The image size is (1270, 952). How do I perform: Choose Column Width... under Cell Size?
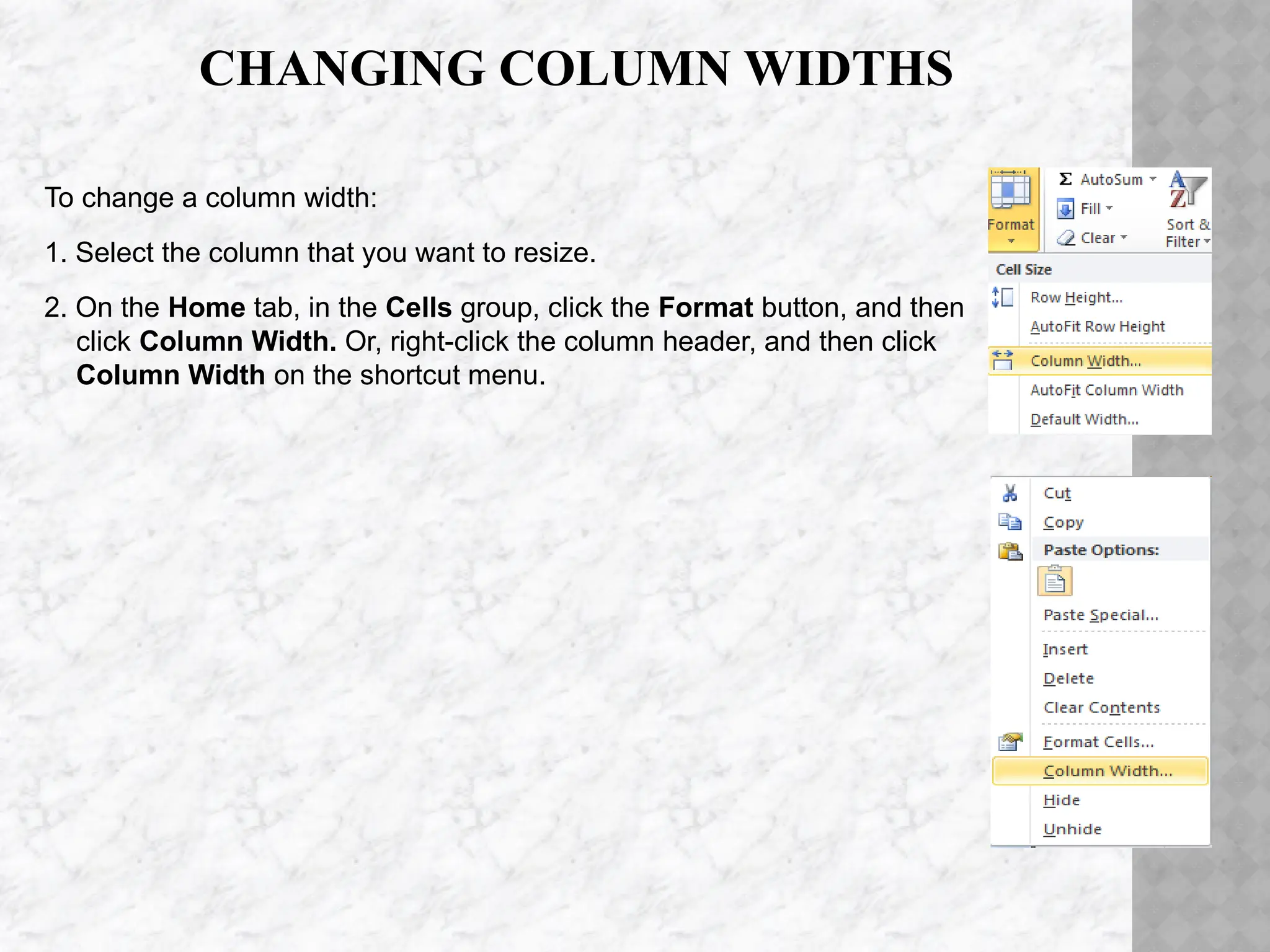1099,361
